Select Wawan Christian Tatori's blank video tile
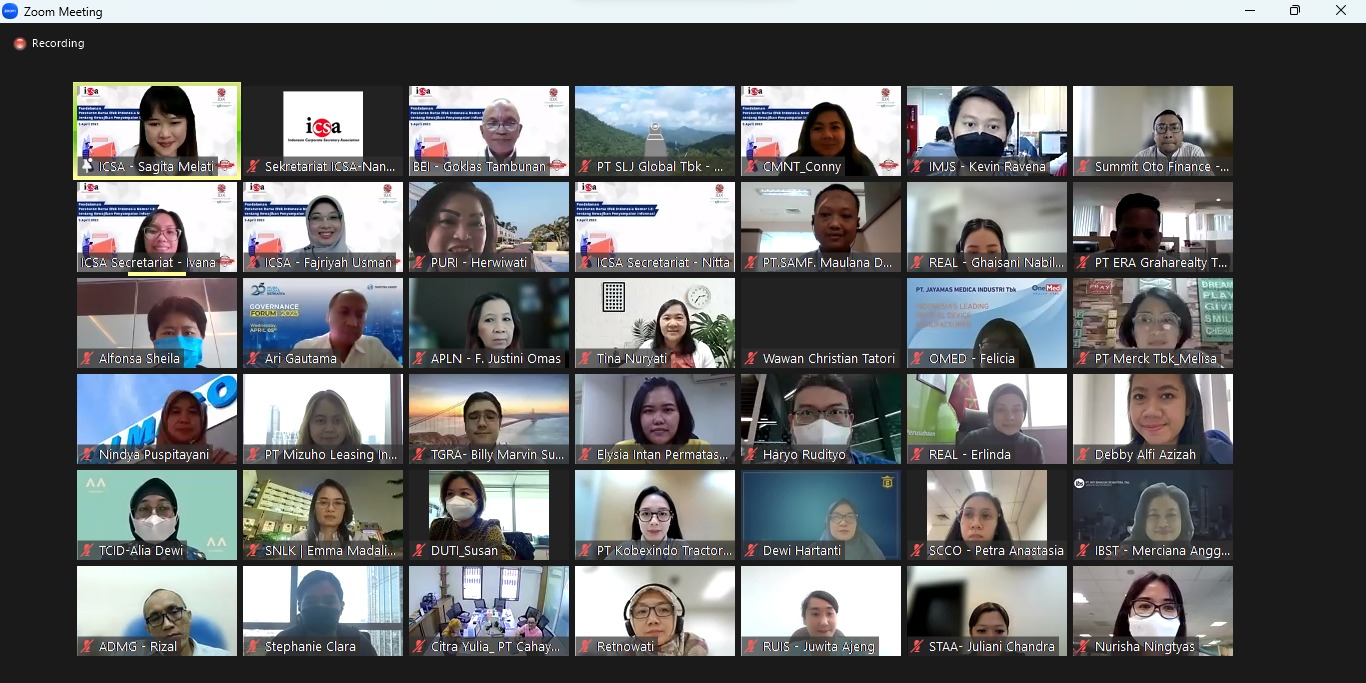This screenshot has width=1366, height=683. coord(821,317)
